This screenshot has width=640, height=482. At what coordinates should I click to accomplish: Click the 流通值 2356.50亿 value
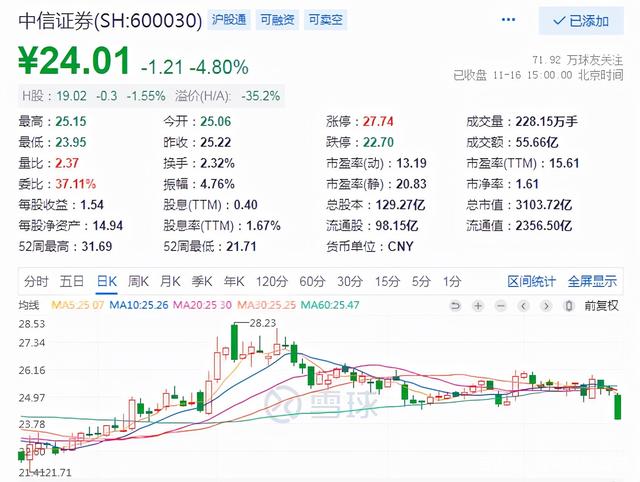544,225
